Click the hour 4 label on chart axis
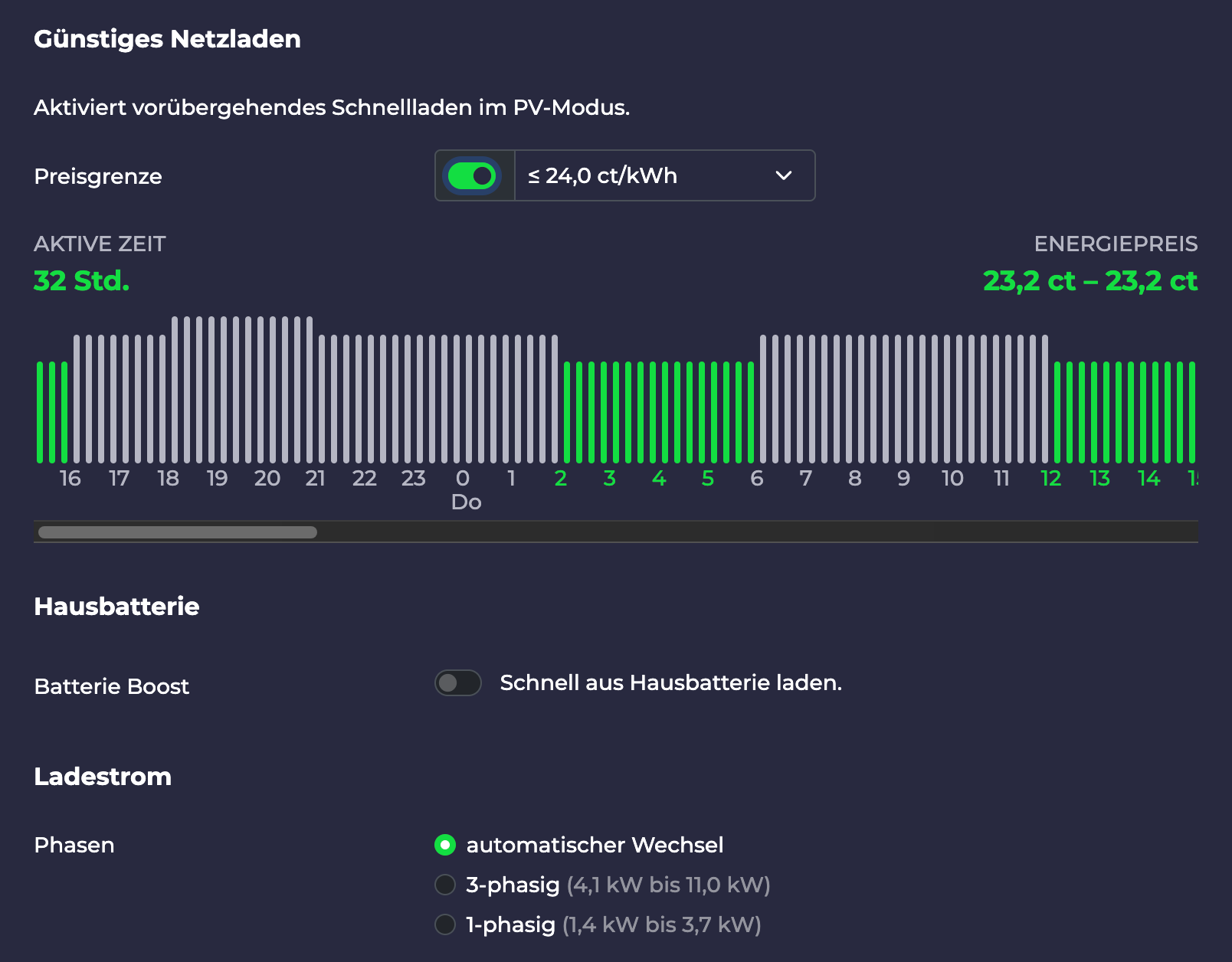 (659, 479)
